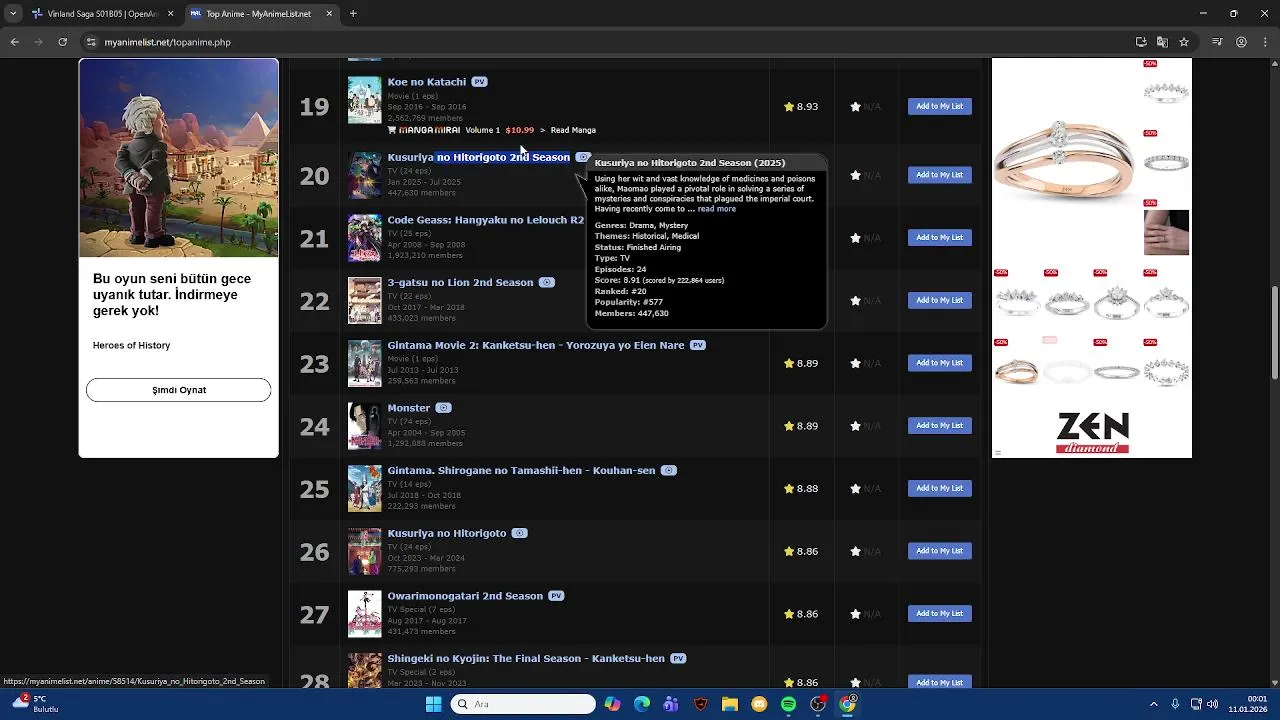Click the address bar URL field
The height and width of the screenshot is (720, 1280).
pyautogui.click(x=600, y=42)
